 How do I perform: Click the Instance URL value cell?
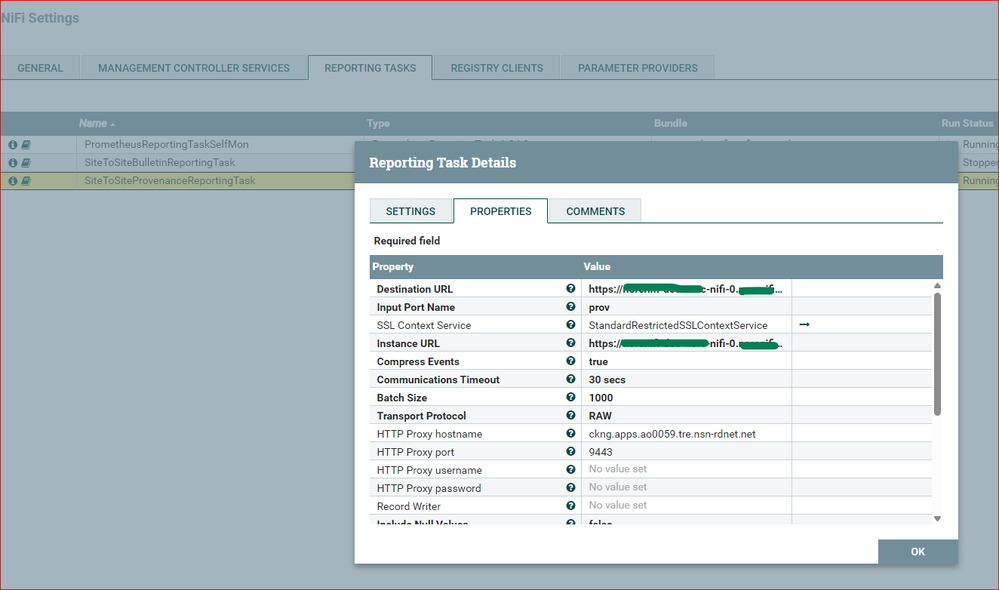point(686,343)
